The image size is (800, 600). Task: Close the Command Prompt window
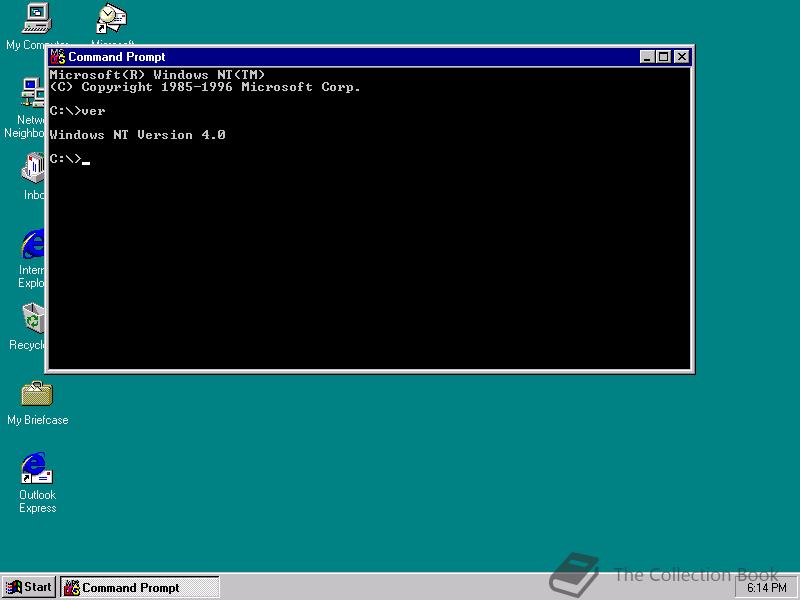(682, 57)
